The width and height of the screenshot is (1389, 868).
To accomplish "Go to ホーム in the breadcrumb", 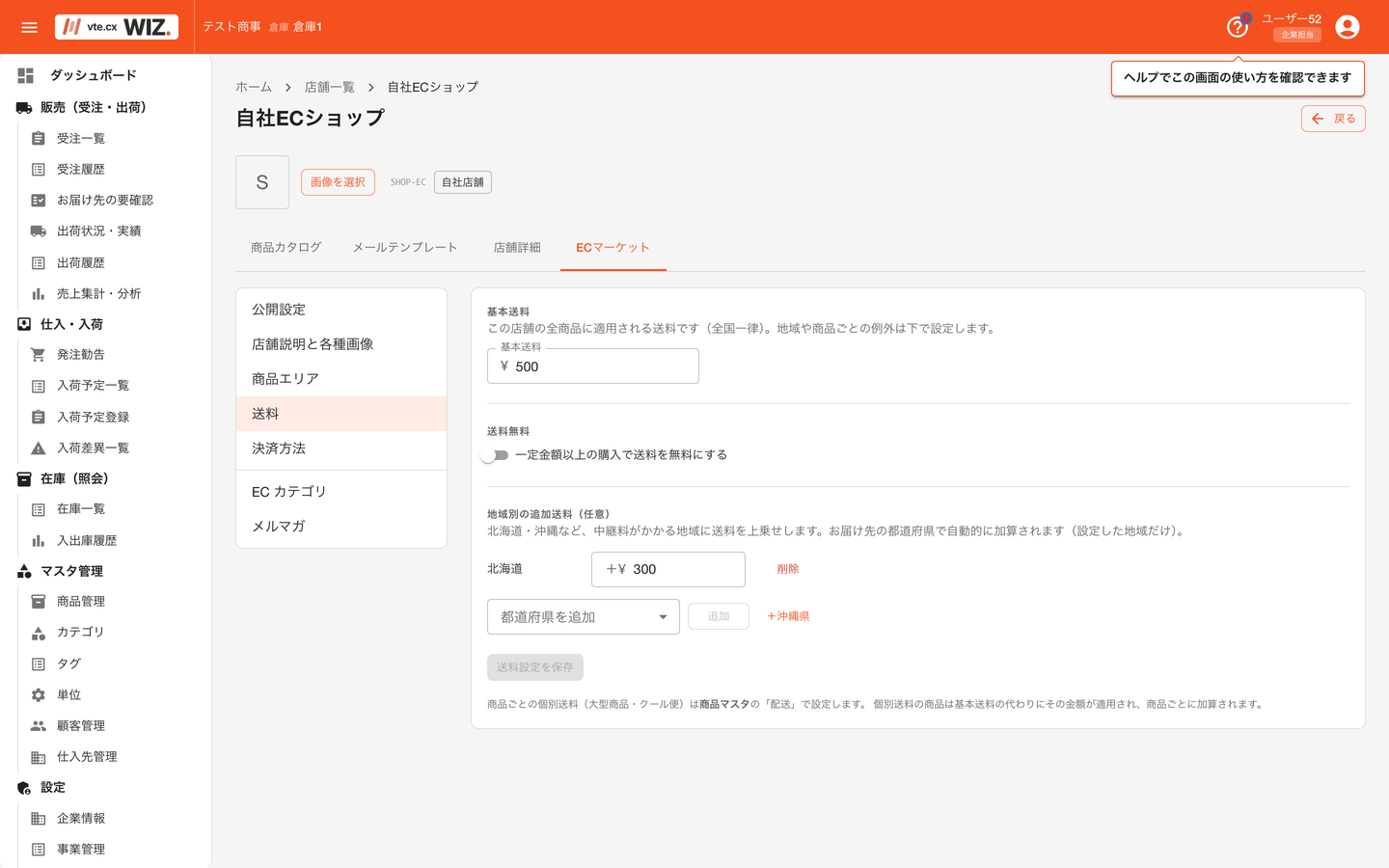I will coord(254,87).
